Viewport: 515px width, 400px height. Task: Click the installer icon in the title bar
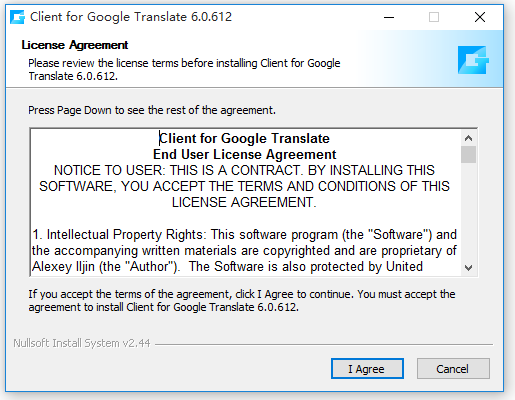(17, 17)
